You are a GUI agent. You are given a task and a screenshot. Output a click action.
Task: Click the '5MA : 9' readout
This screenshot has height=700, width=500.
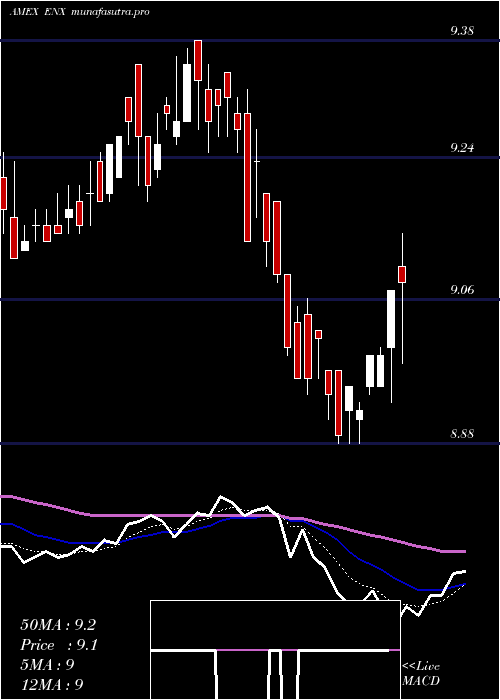pos(47,664)
